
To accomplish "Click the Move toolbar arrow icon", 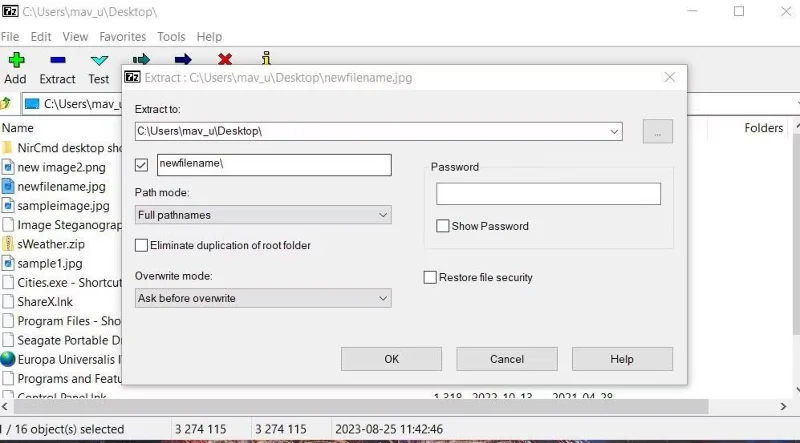I will pyautogui.click(x=183, y=60).
